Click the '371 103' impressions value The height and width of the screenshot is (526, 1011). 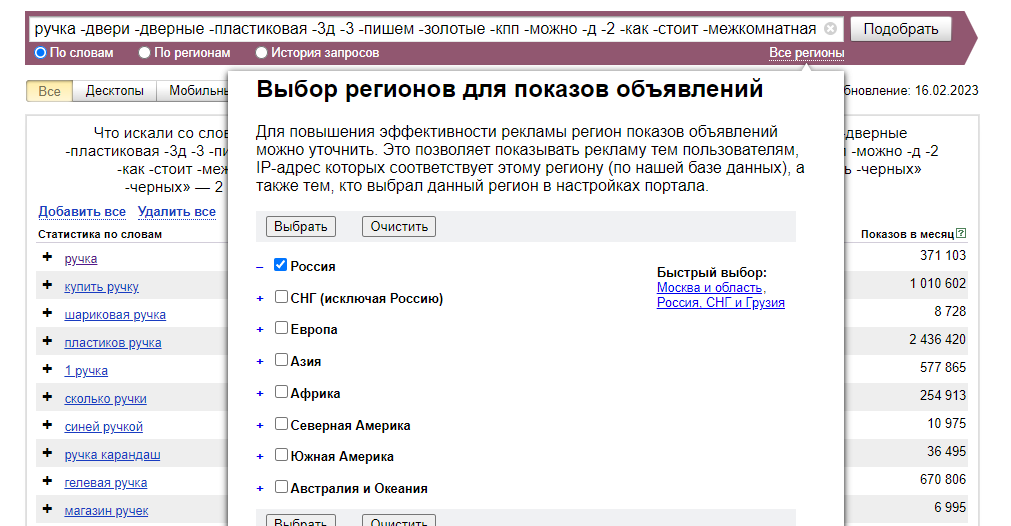click(943, 255)
